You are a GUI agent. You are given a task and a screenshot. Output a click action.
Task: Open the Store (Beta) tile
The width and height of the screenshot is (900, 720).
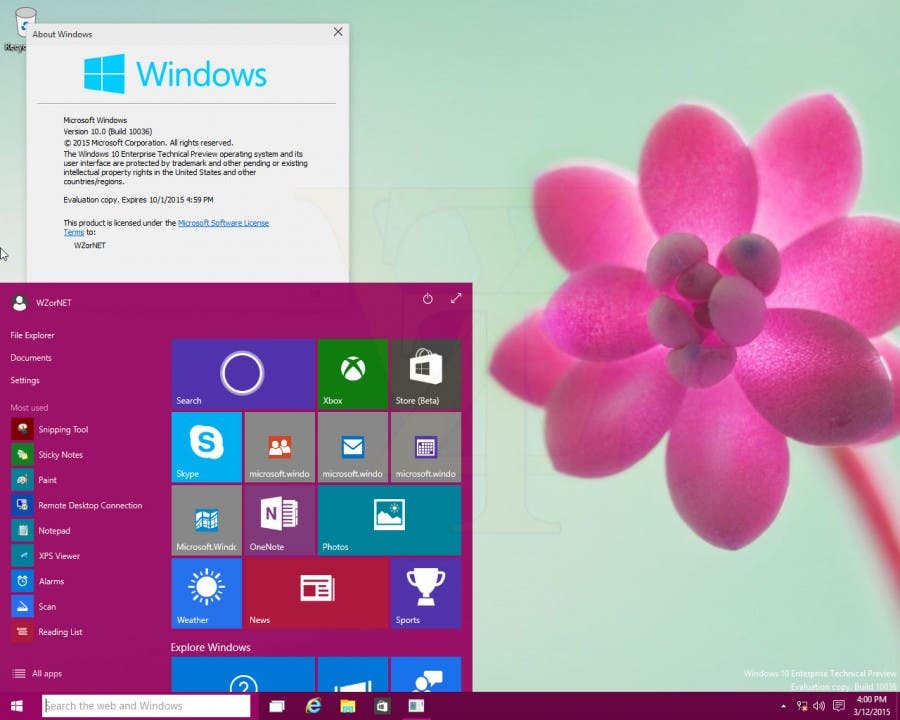pyautogui.click(x=425, y=374)
